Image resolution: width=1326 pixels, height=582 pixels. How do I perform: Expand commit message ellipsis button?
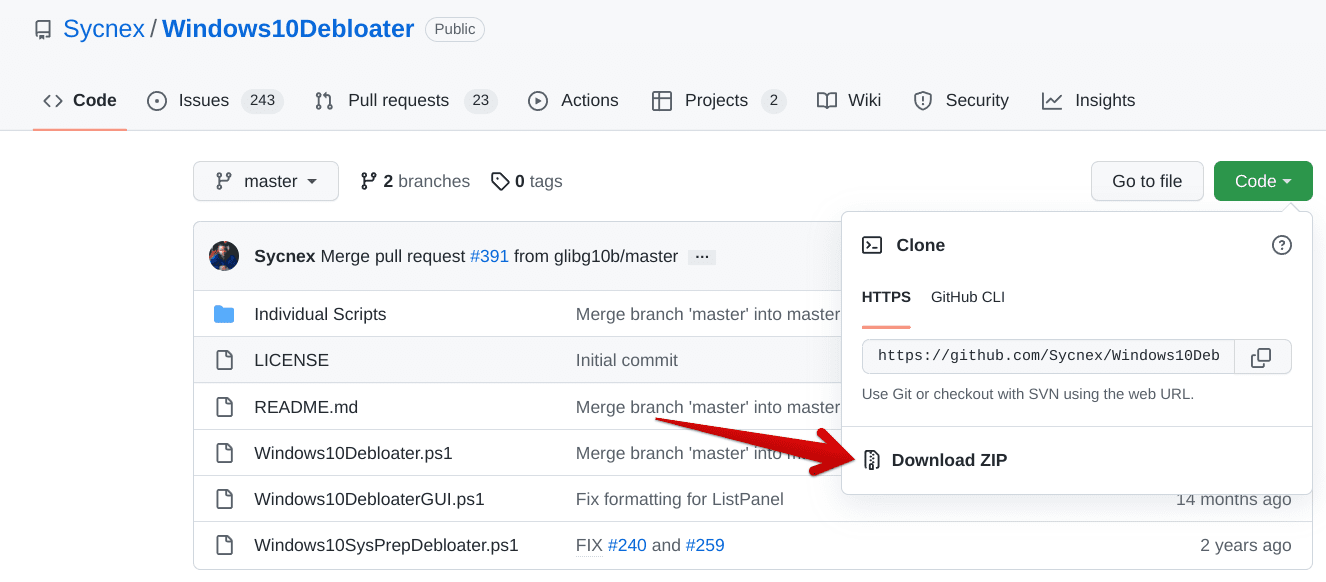(x=702, y=257)
